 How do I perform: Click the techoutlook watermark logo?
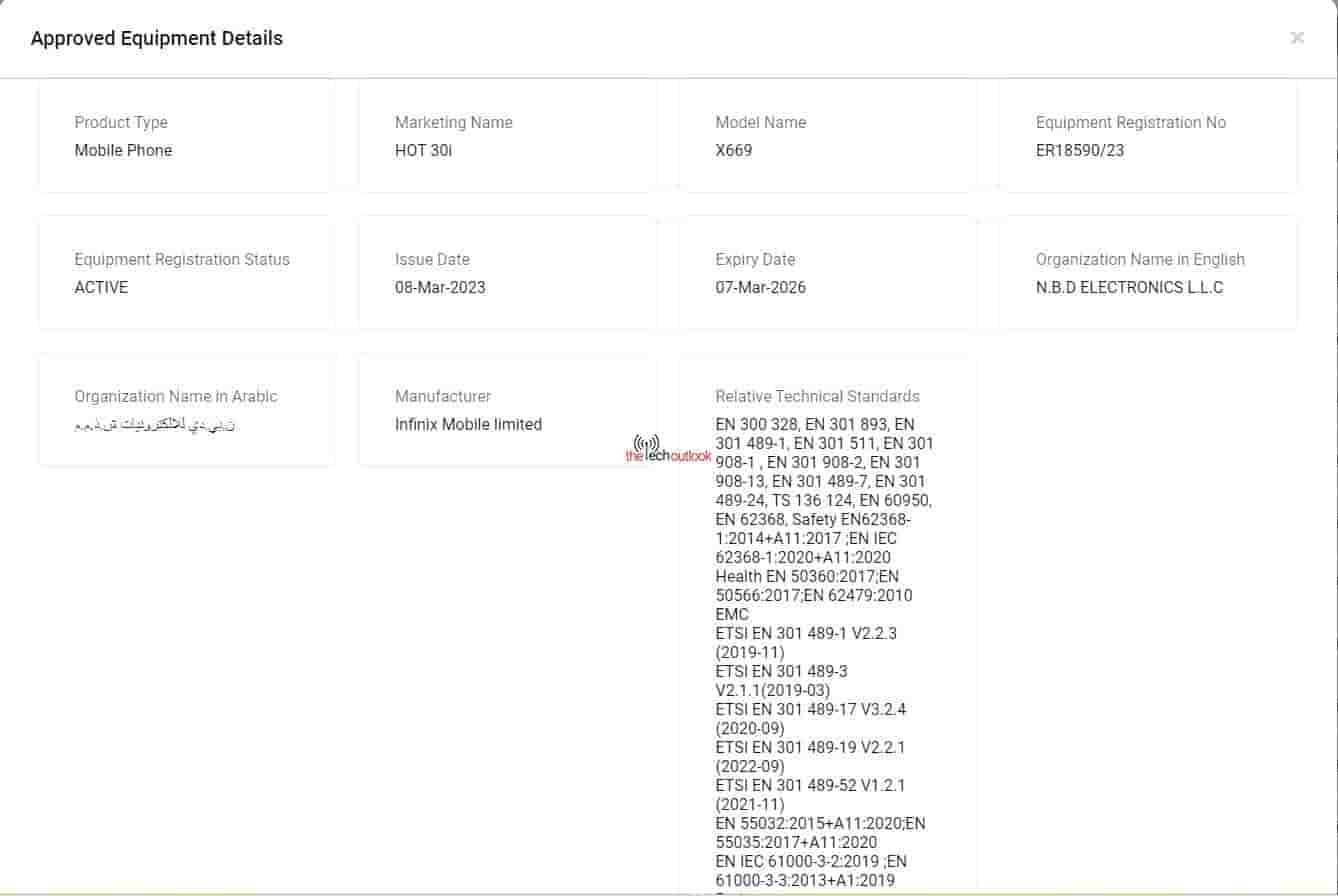[x=667, y=450]
